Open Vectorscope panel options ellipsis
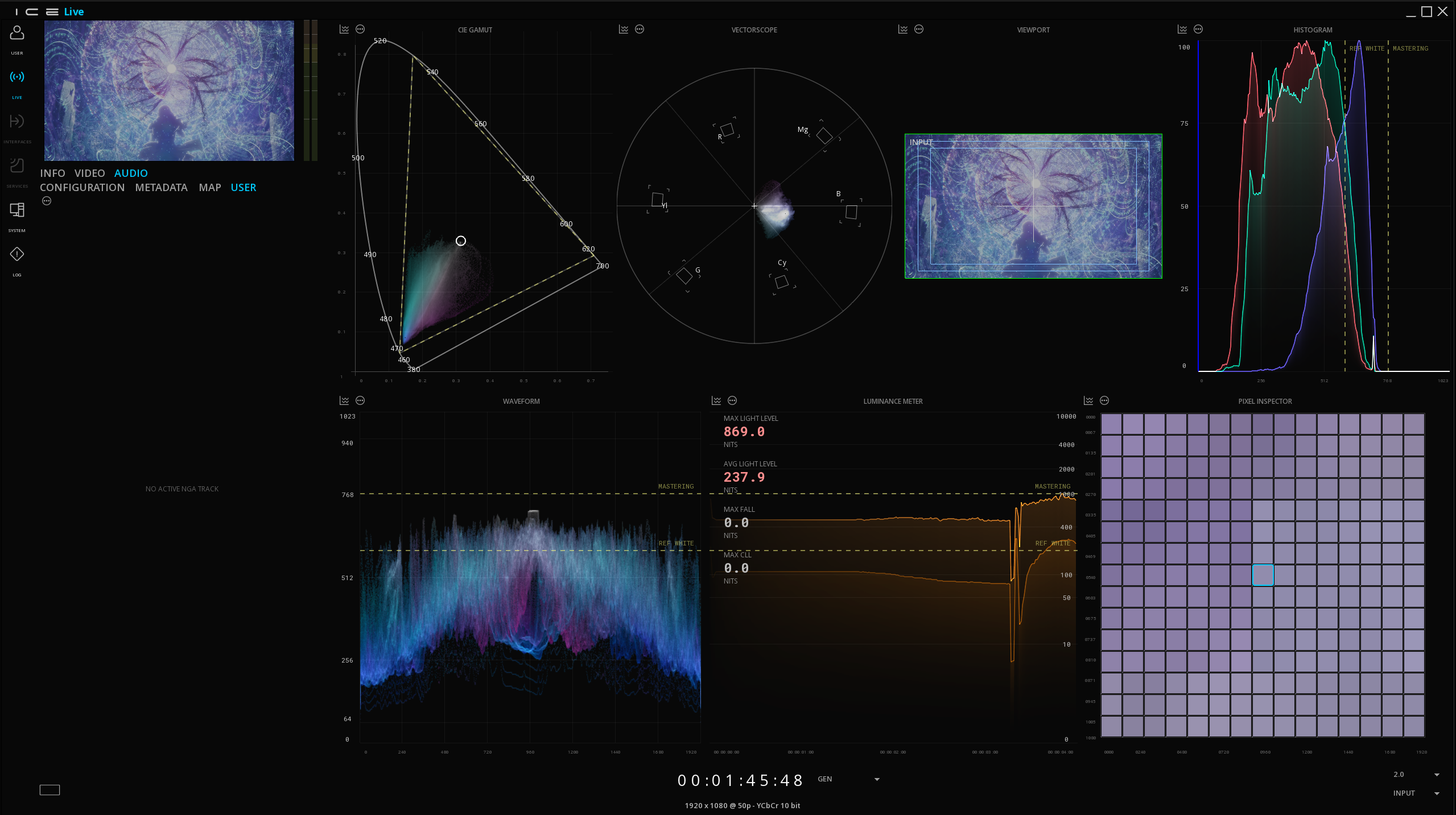This screenshot has height=815, width=1456. click(x=640, y=29)
